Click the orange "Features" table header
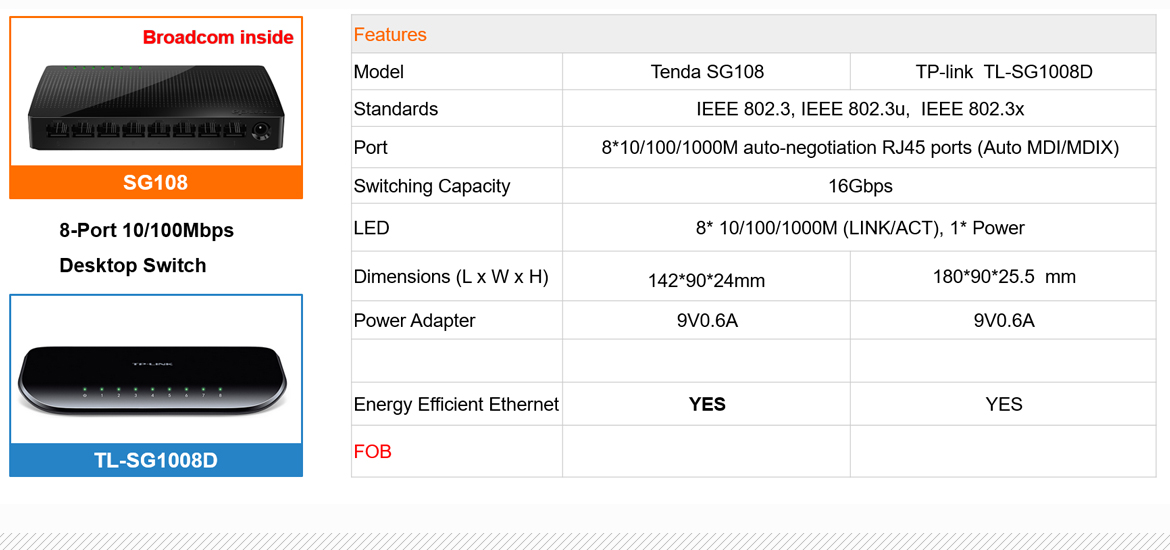The height and width of the screenshot is (550, 1170). pos(390,35)
